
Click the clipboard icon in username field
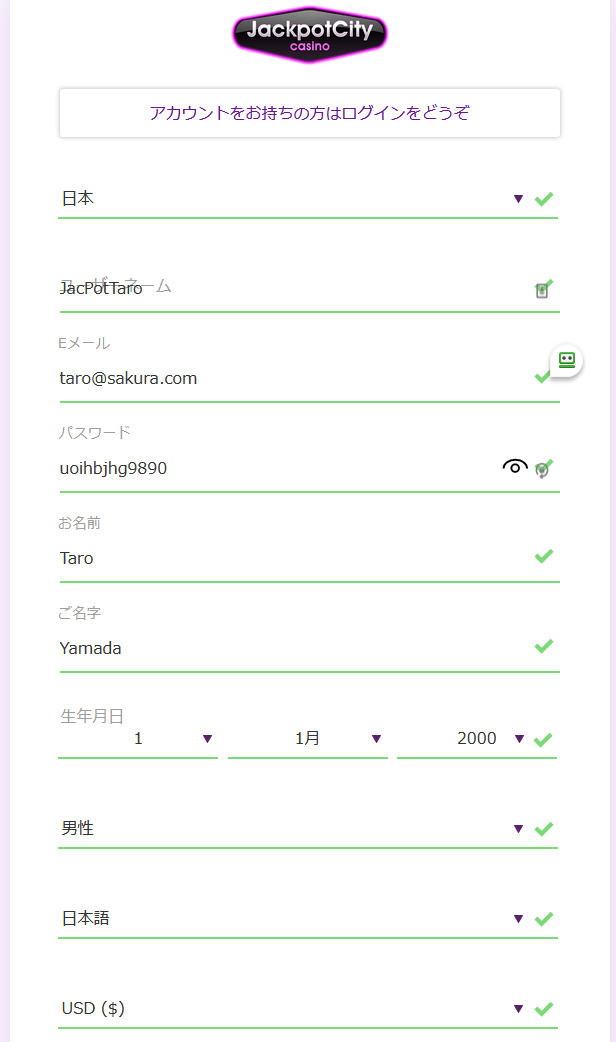[x=542, y=290]
